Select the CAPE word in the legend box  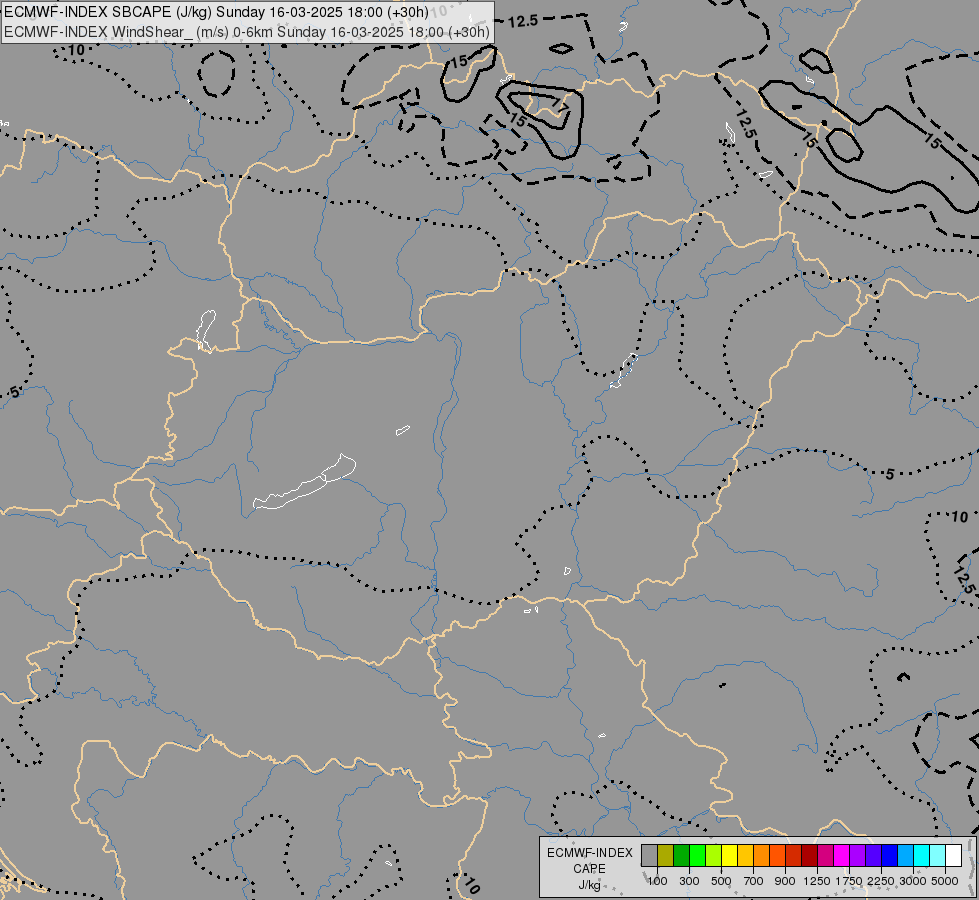pyautogui.click(x=589, y=869)
